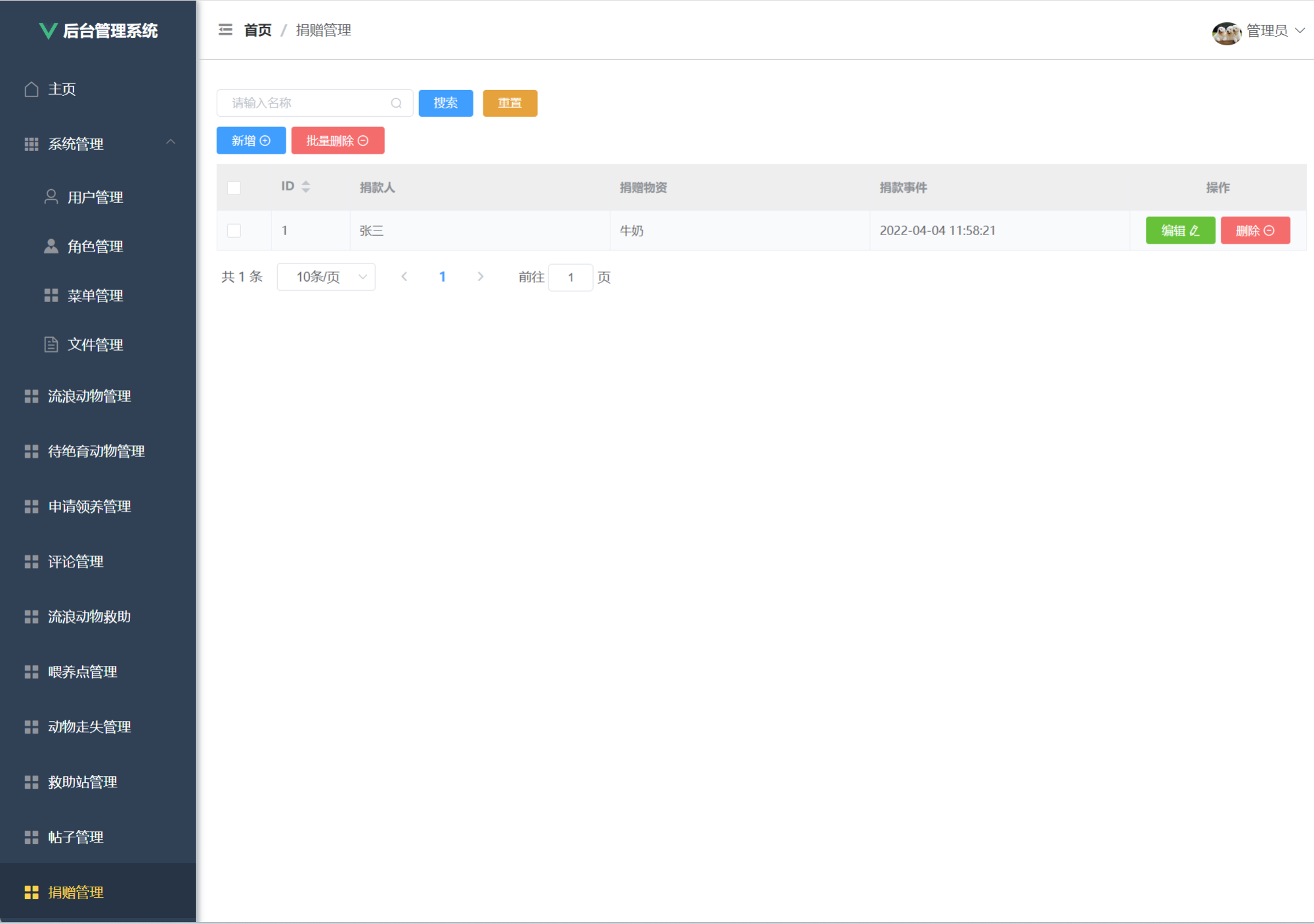
Task: Toggle the select-all header checkbox
Action: (x=234, y=188)
